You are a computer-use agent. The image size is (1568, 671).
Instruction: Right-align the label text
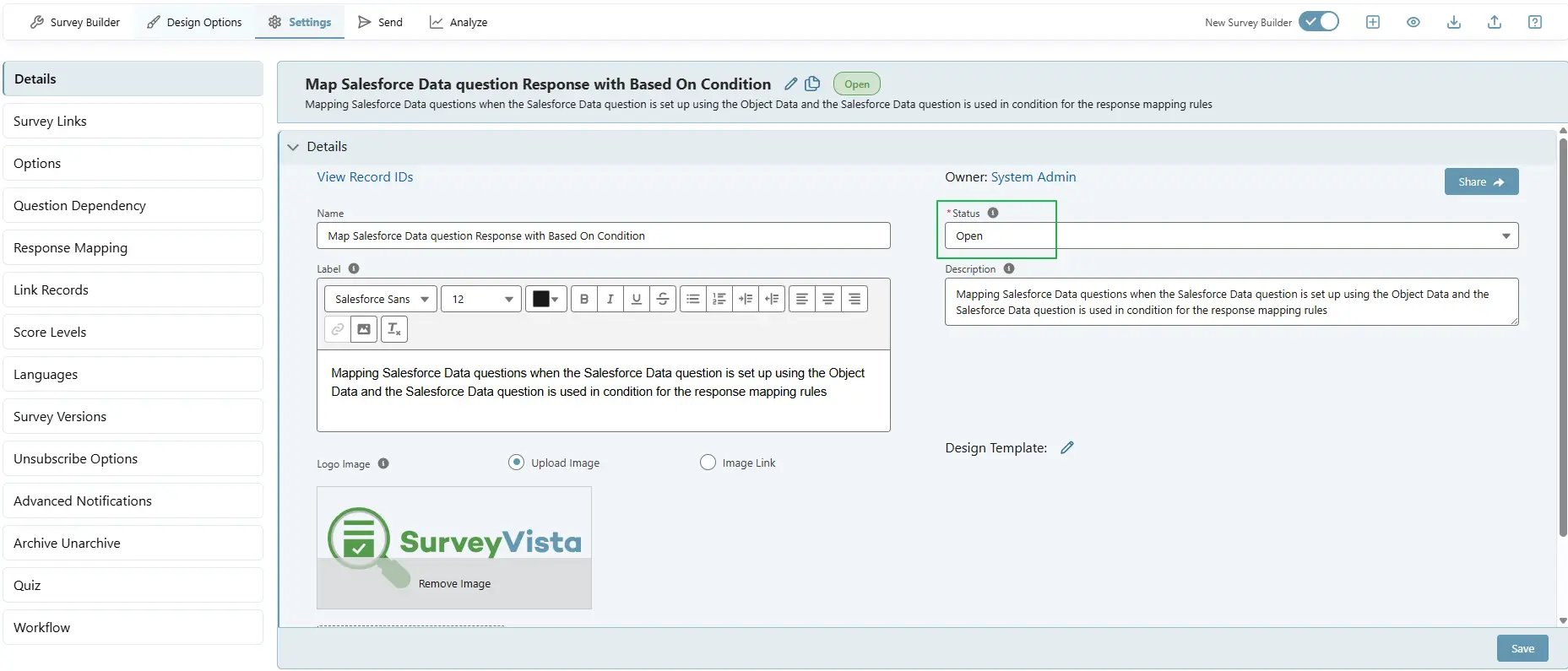(855, 299)
